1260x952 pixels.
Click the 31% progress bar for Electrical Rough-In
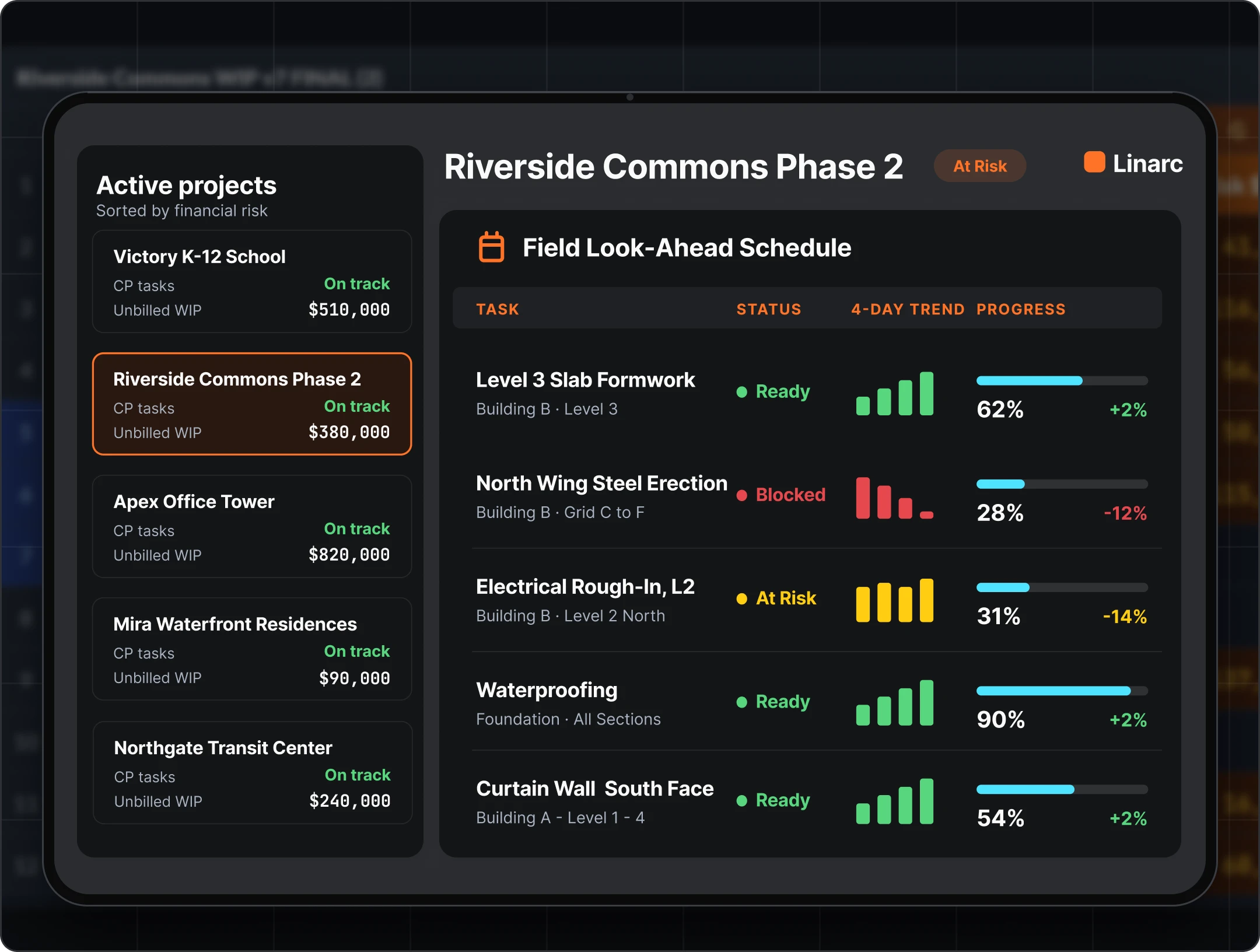1062,587
